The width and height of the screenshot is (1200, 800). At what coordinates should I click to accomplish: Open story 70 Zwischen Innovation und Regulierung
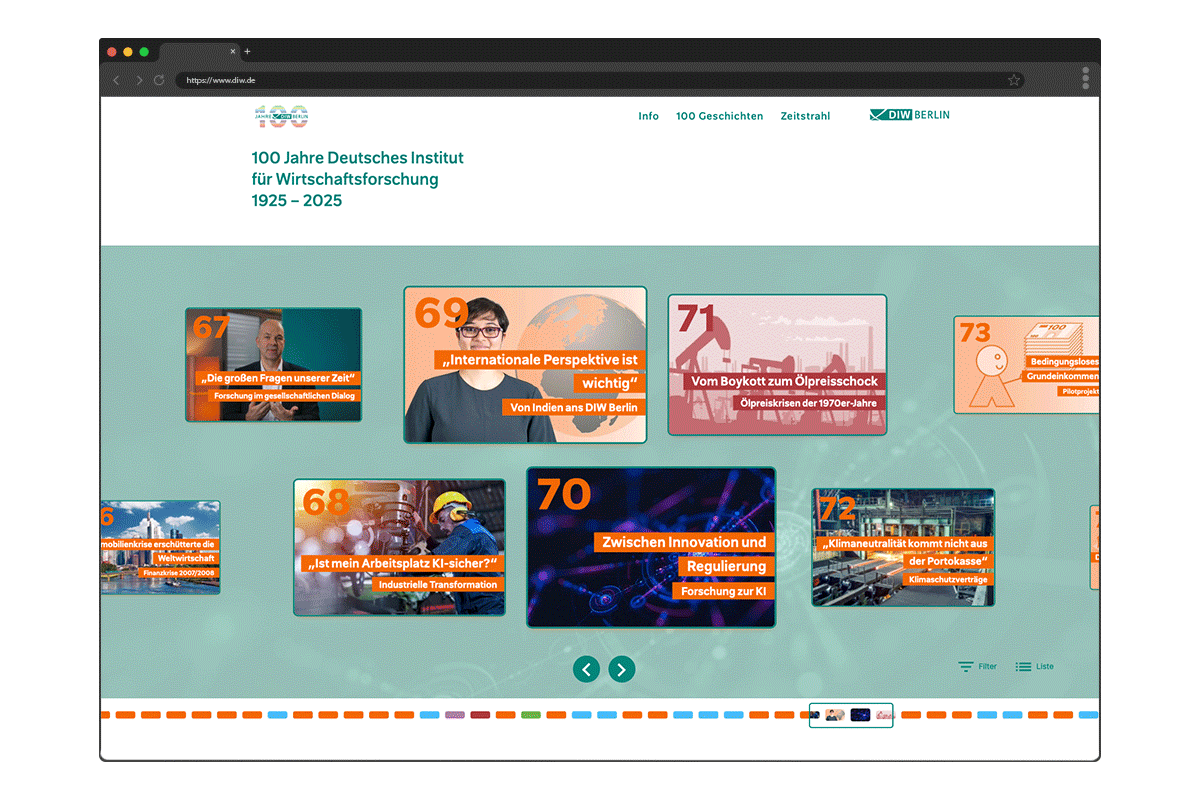[x=650, y=547]
